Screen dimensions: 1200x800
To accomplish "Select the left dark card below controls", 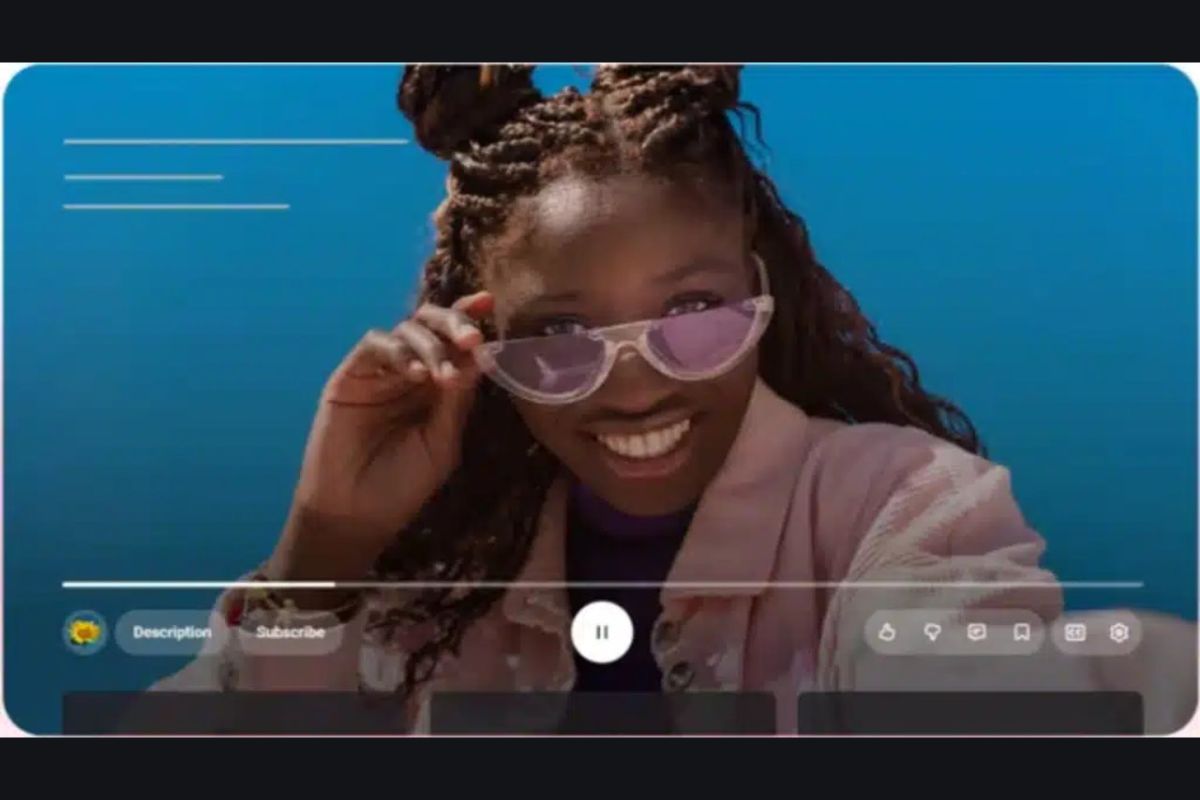I will click(236, 712).
